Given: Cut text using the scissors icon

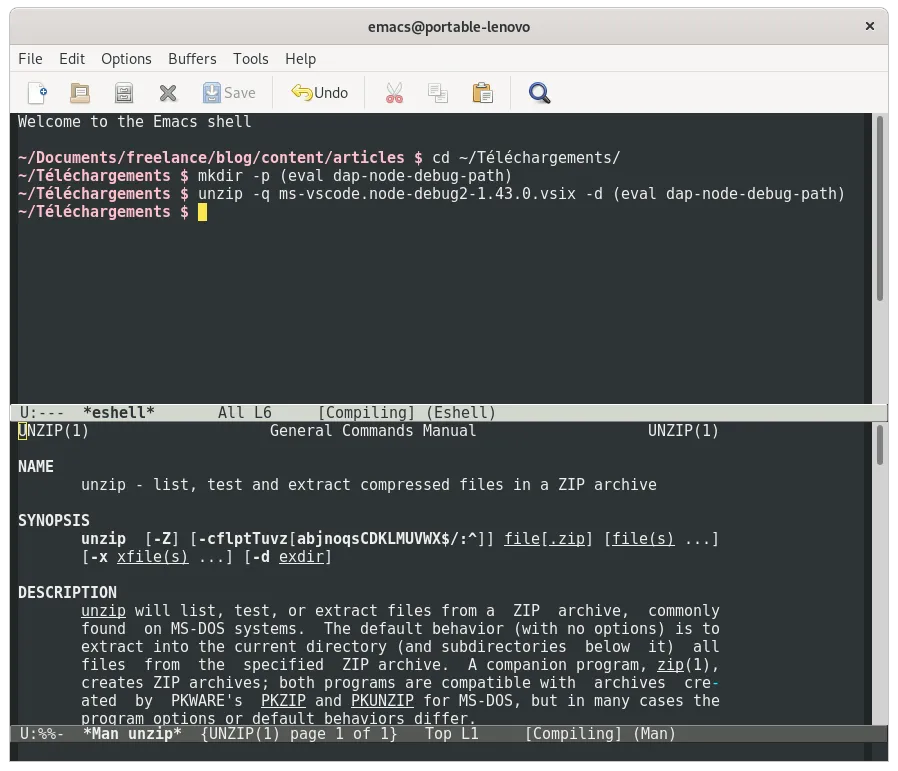Looking at the screenshot, I should [x=393, y=92].
